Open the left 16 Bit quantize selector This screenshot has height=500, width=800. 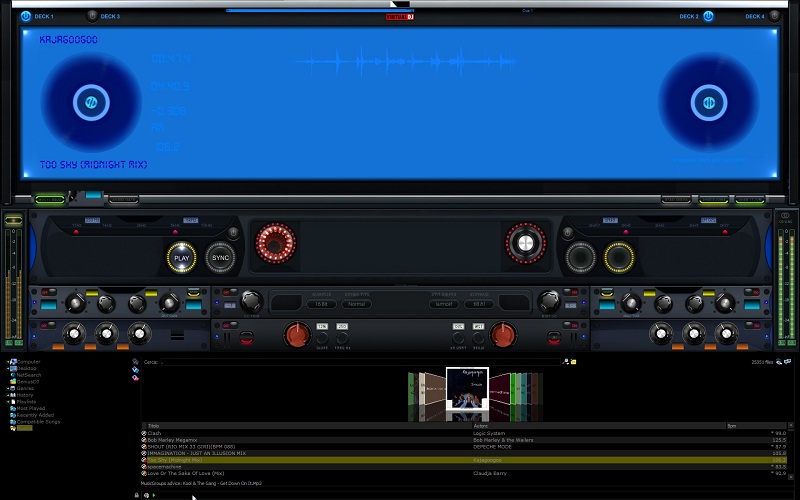coord(321,304)
